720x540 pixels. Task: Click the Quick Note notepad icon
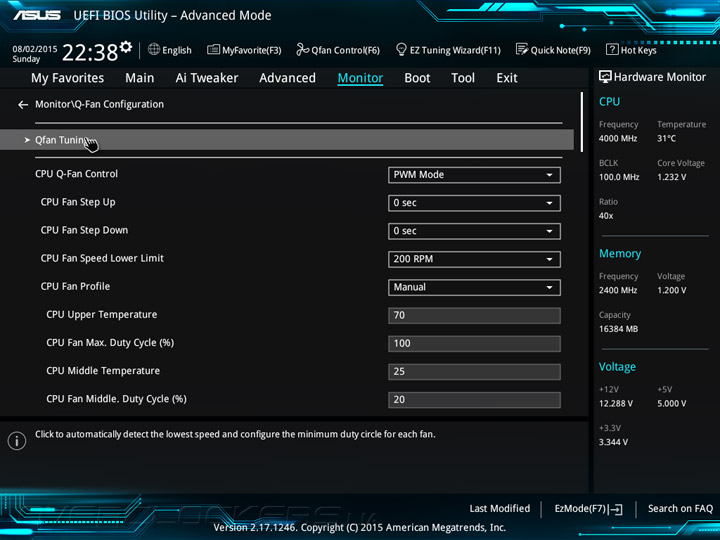[522, 49]
